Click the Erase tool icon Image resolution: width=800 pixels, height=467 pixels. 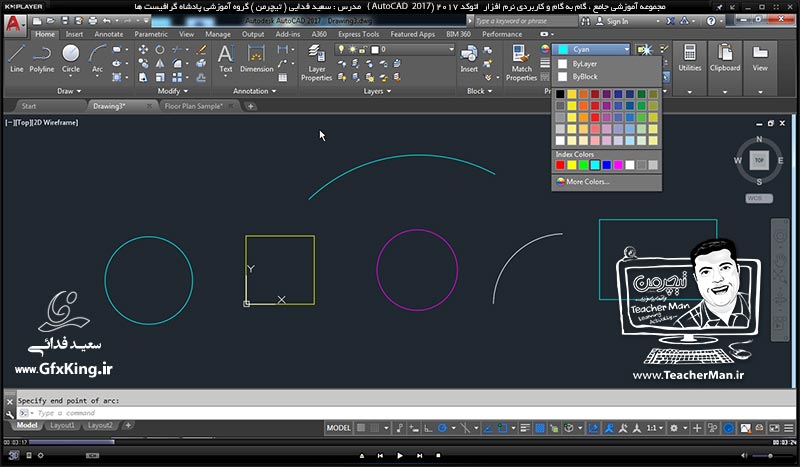click(x=201, y=50)
